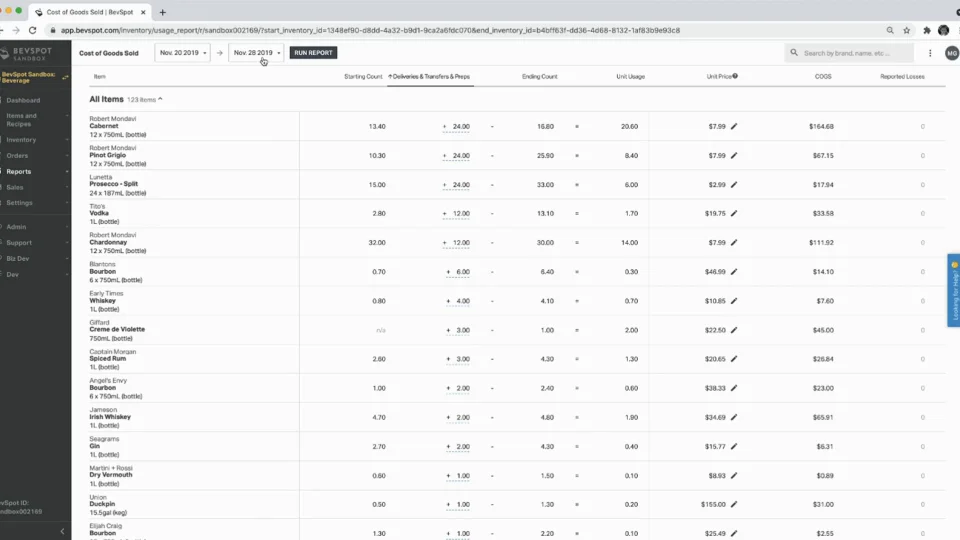Viewport: 960px width, 540px height.
Task: Edit unit price pencil for Pinot Grigio
Action: click(733, 156)
